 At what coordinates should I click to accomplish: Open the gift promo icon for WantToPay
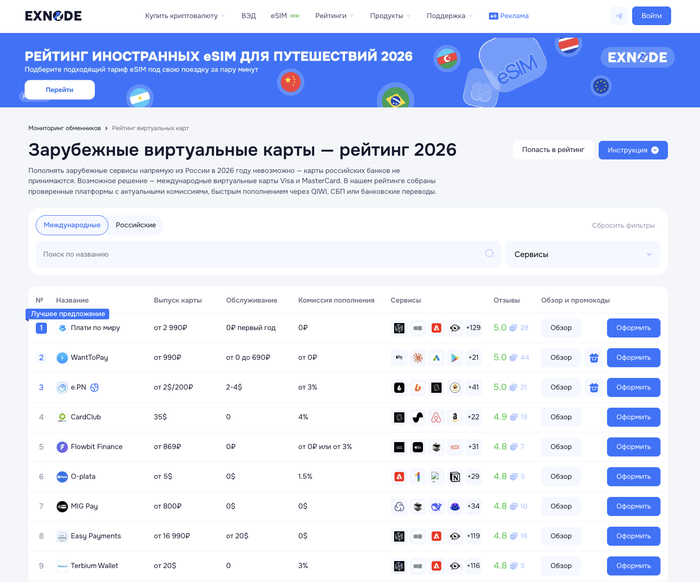coord(594,358)
